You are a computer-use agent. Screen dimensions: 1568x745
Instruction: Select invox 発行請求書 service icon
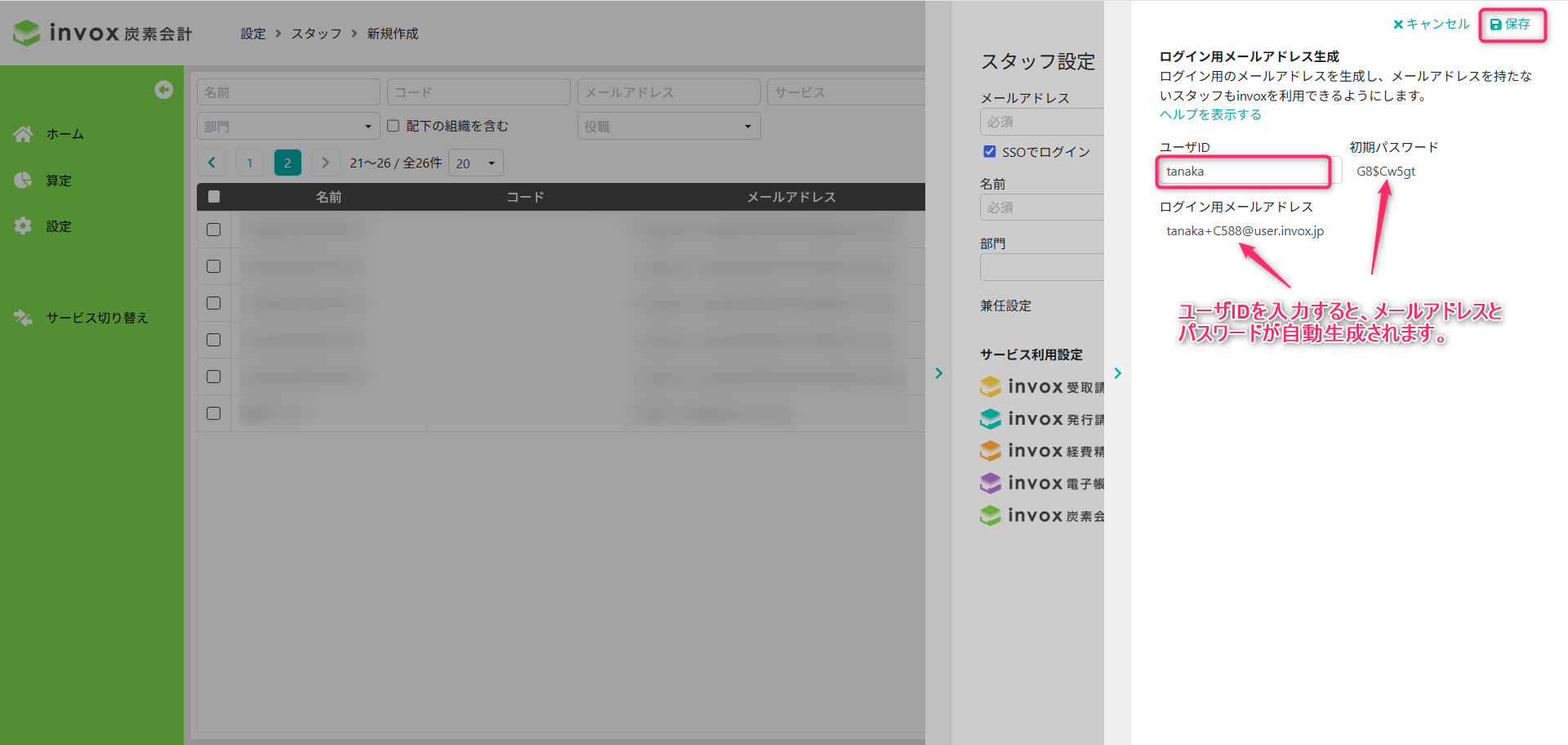[991, 418]
